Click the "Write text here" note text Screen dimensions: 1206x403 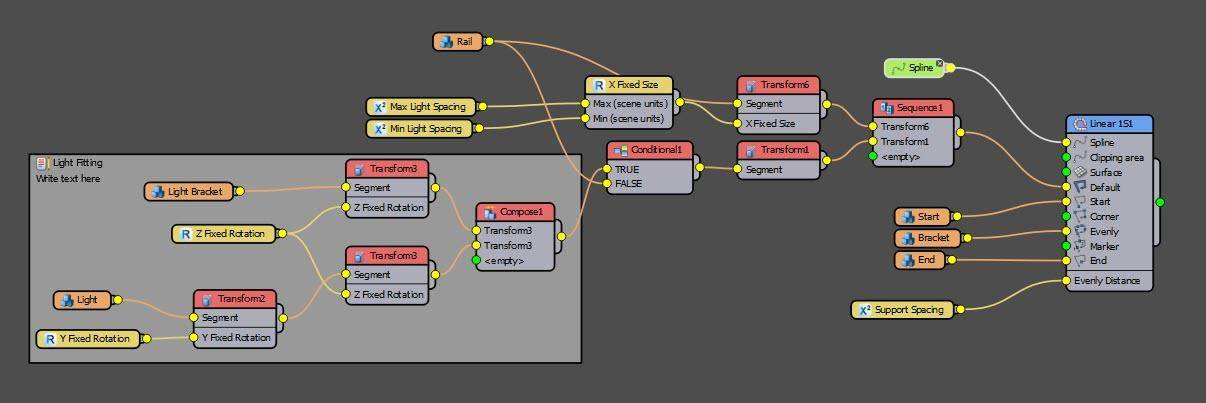[68, 179]
